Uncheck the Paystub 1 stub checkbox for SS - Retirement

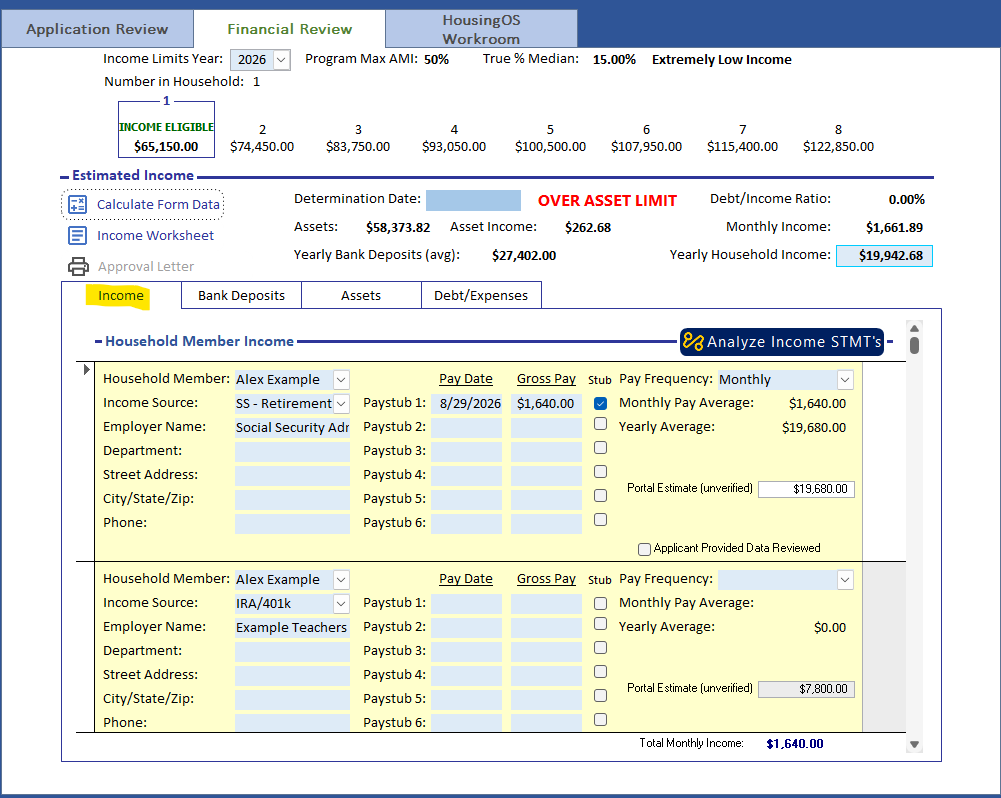pyautogui.click(x=600, y=403)
